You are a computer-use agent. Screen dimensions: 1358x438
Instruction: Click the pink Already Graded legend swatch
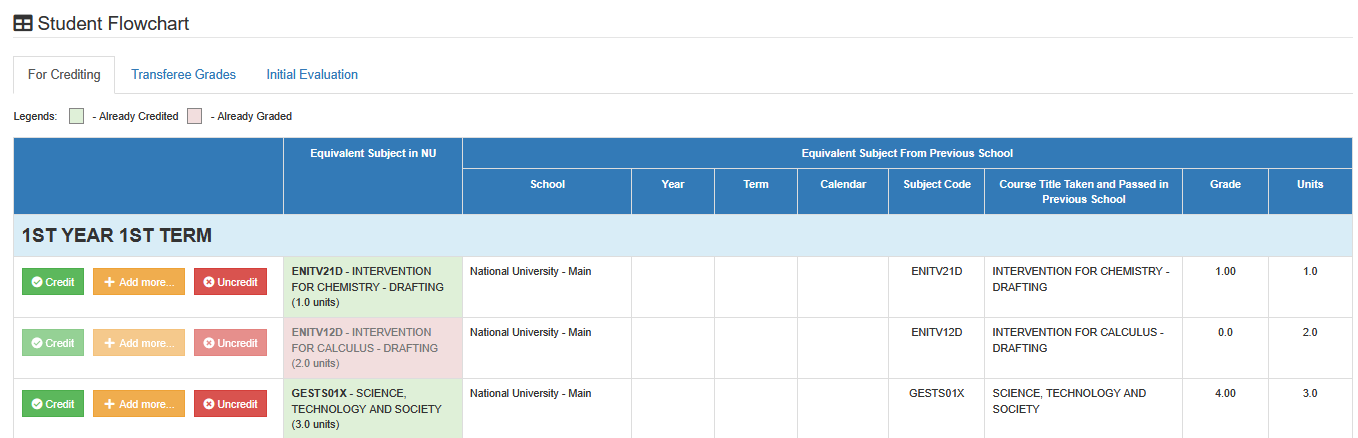coord(195,116)
